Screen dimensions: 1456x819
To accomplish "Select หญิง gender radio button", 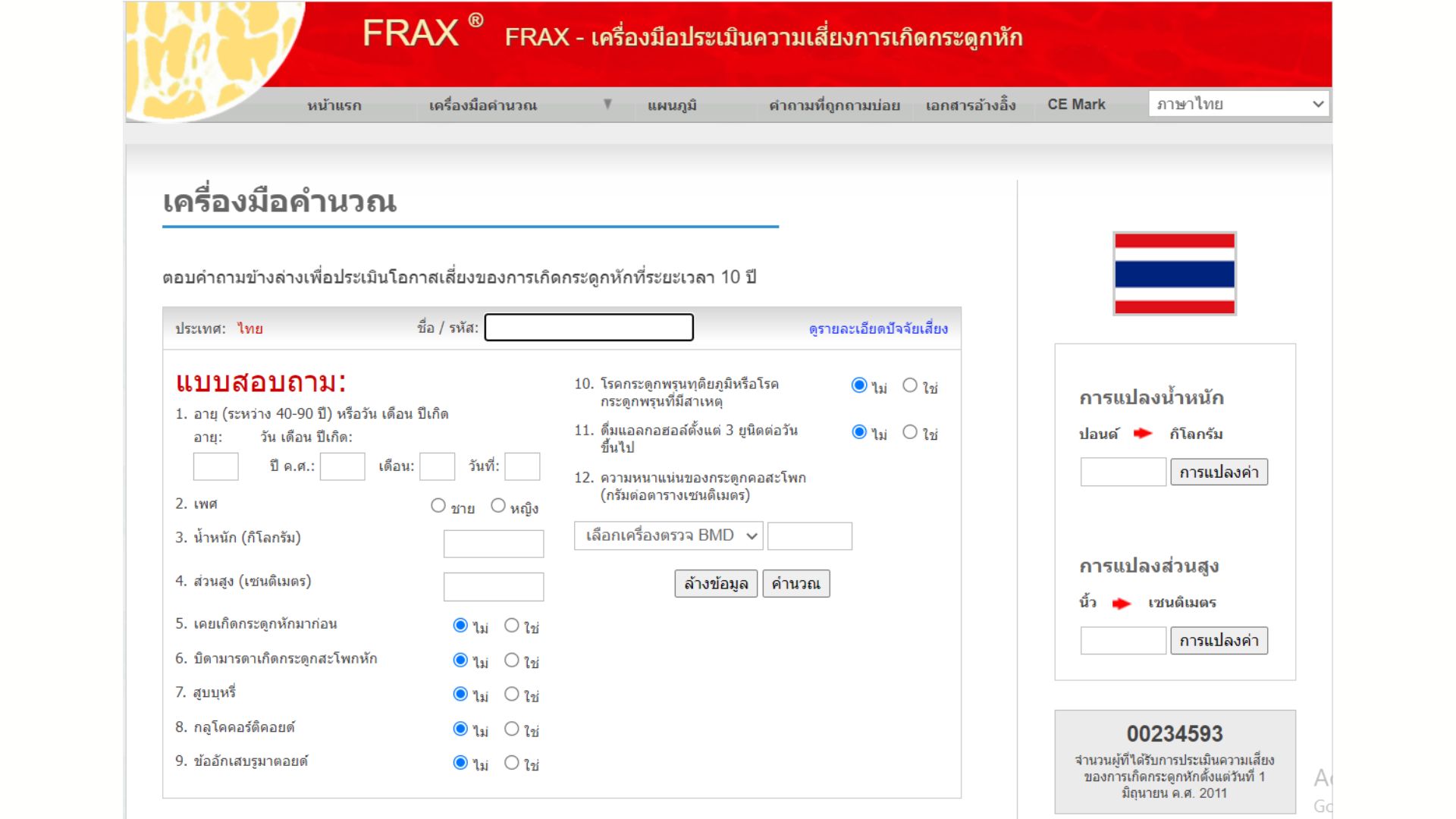I will click(x=498, y=506).
